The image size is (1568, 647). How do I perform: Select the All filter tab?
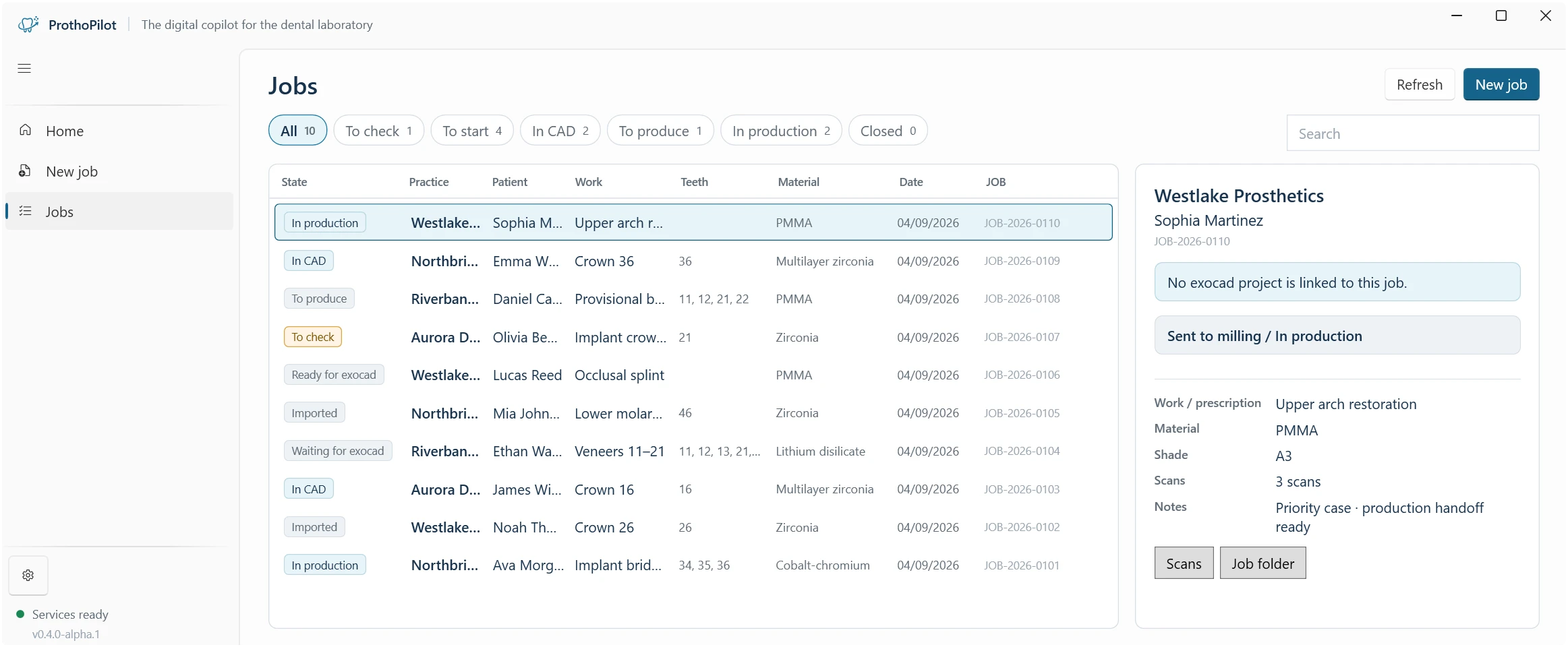pyautogui.click(x=298, y=131)
